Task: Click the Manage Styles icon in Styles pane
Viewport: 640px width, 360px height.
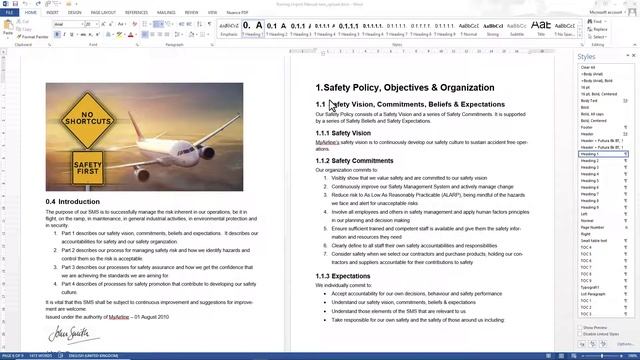Action: (603, 344)
